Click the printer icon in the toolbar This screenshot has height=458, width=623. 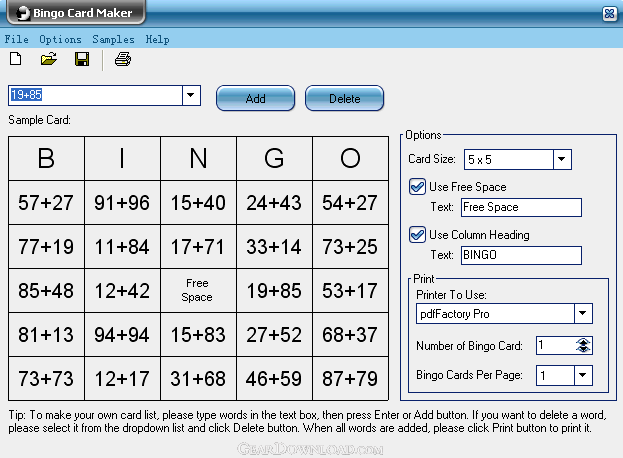click(123, 59)
